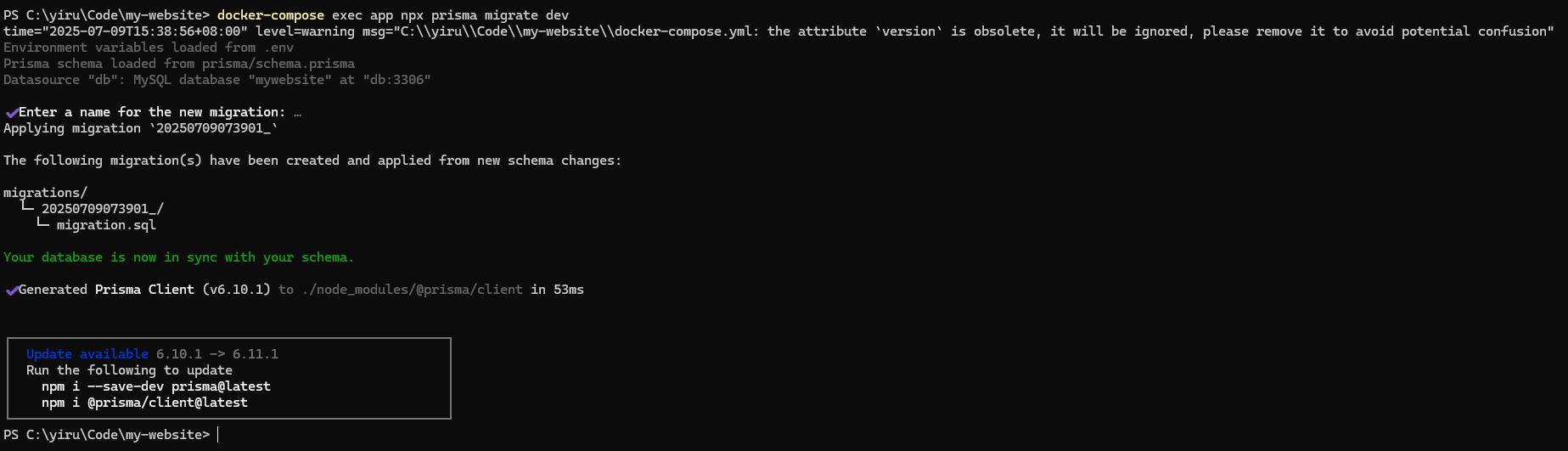
Task: Select the migration.sql file name
Action: tap(106, 225)
